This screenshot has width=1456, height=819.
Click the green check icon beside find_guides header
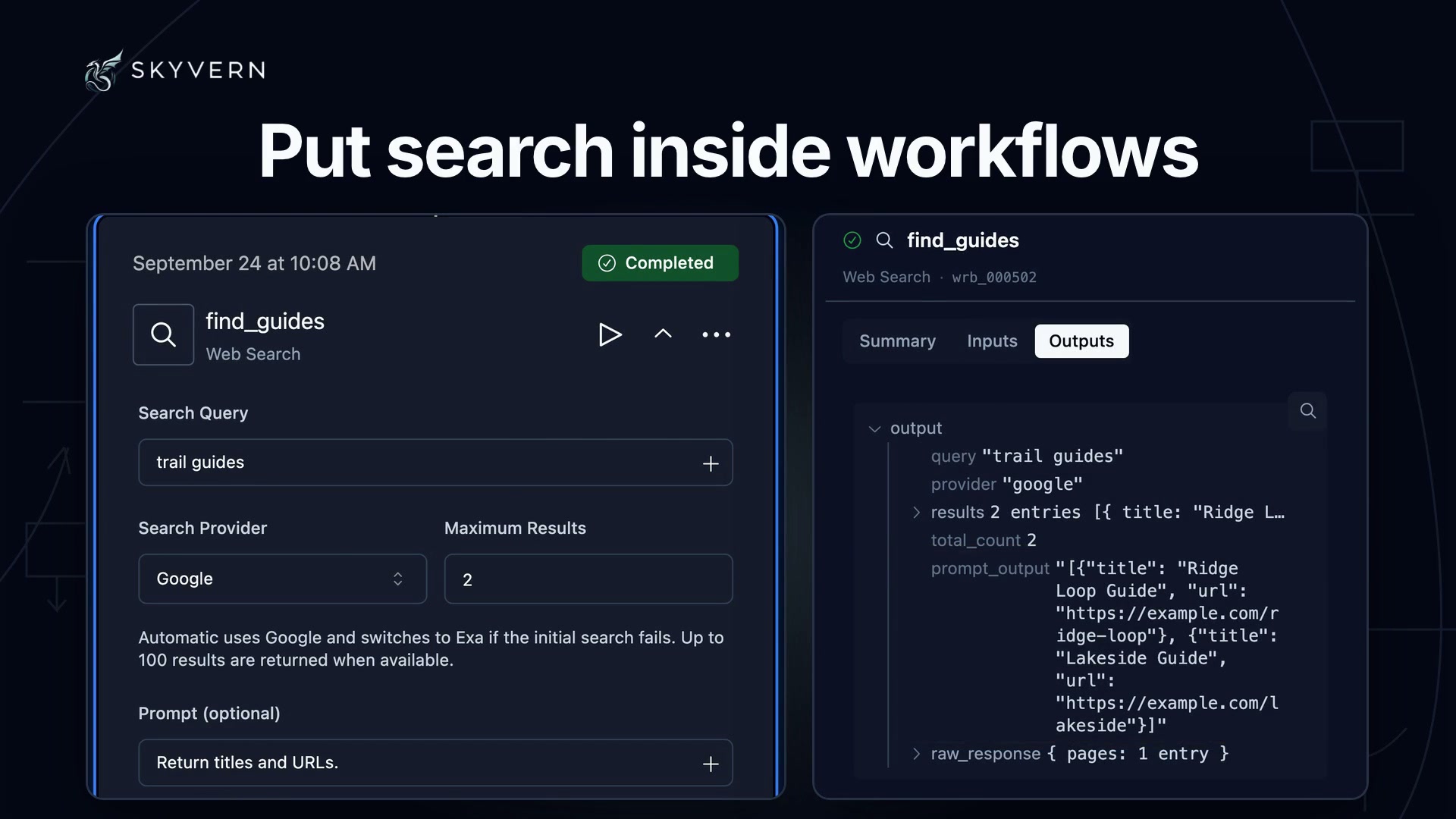click(852, 240)
